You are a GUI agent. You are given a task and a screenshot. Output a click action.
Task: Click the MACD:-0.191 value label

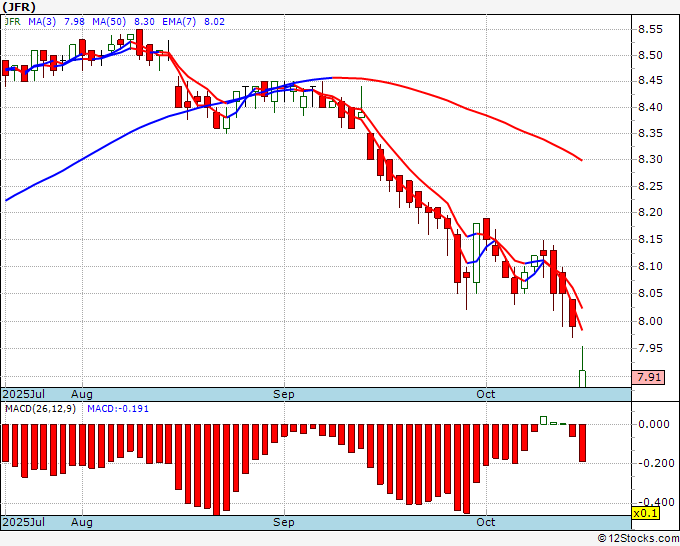coord(118,409)
